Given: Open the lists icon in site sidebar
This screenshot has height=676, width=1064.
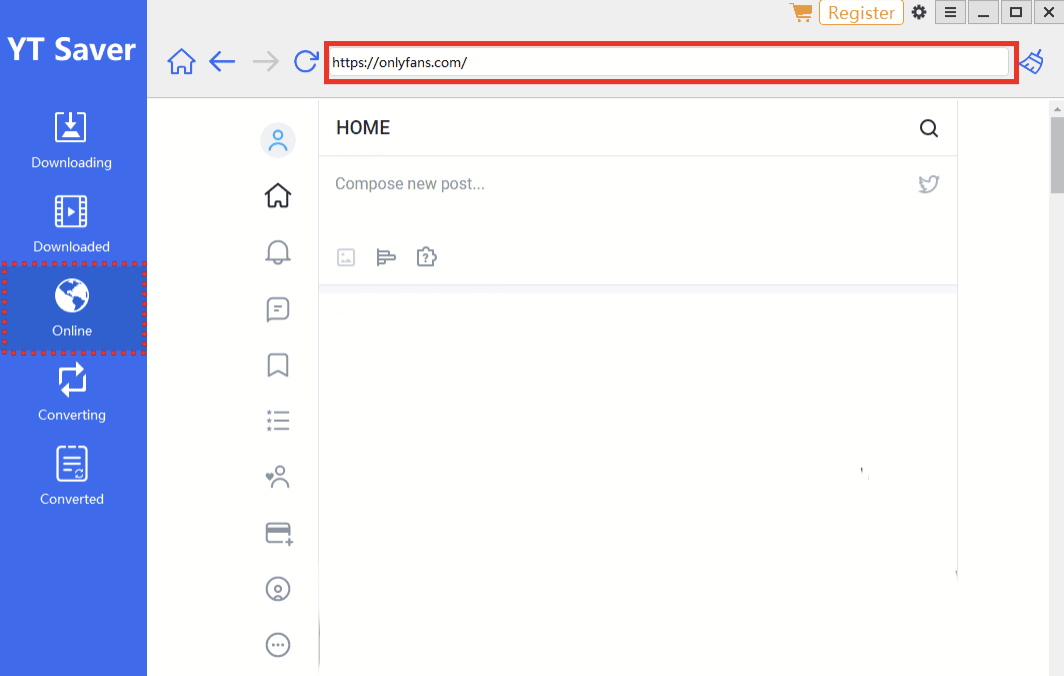Looking at the screenshot, I should 278,421.
